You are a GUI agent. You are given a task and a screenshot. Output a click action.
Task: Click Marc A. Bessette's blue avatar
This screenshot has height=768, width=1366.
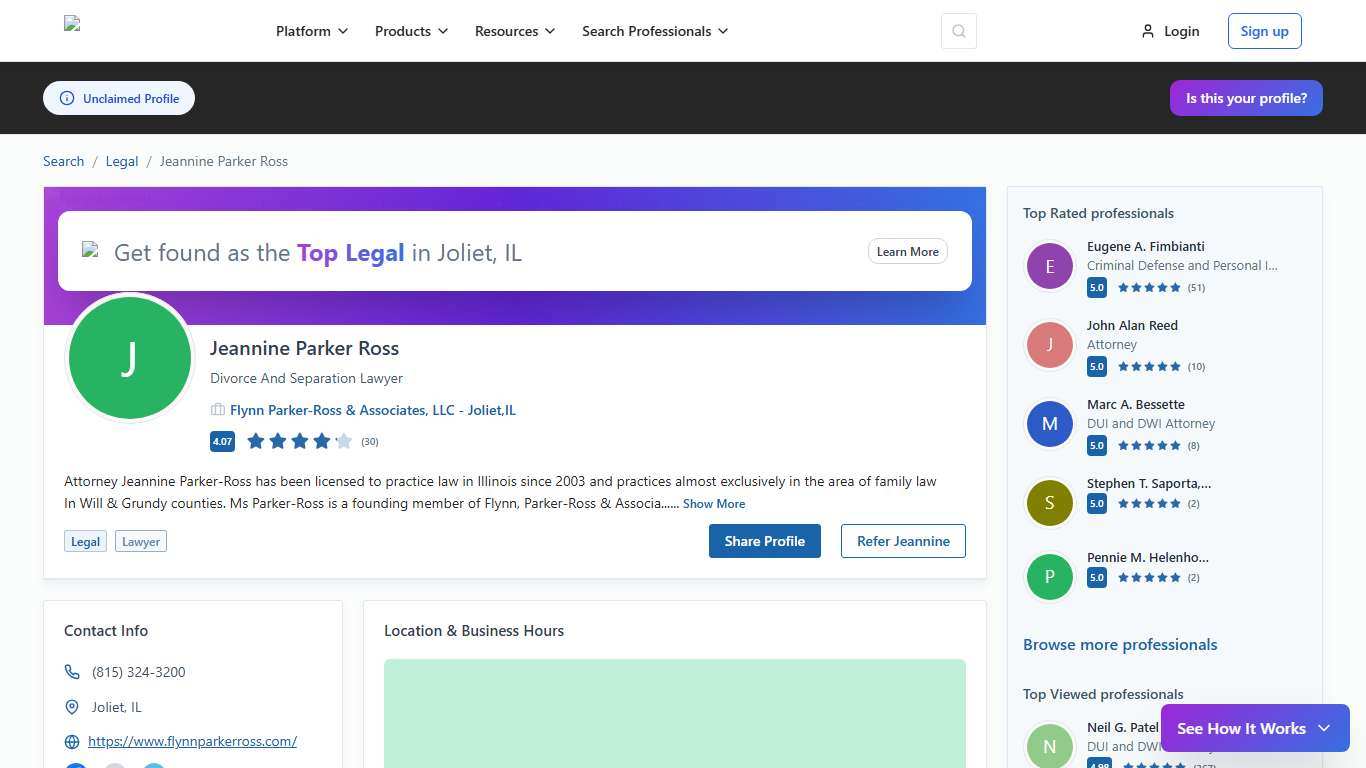pos(1049,424)
